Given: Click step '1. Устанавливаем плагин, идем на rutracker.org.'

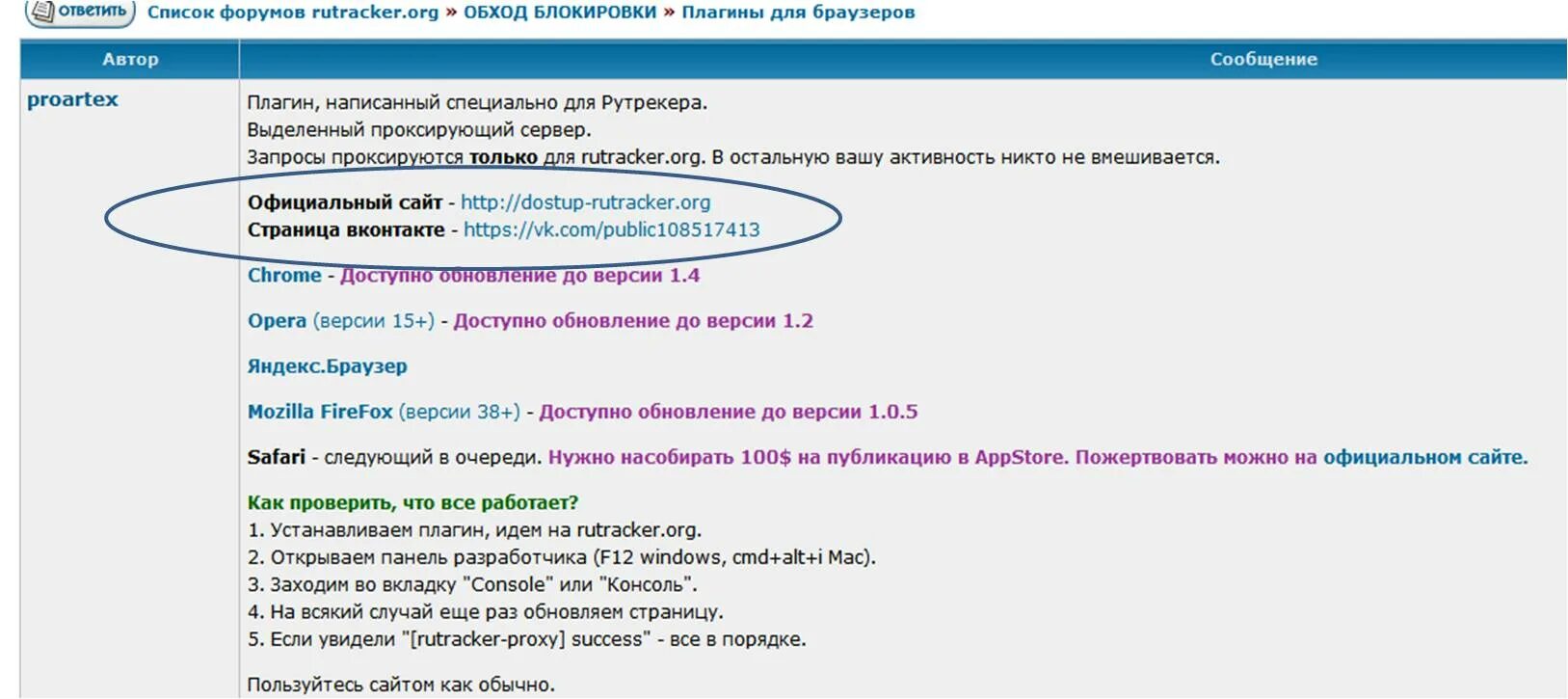Looking at the screenshot, I should pyautogui.click(x=474, y=529).
